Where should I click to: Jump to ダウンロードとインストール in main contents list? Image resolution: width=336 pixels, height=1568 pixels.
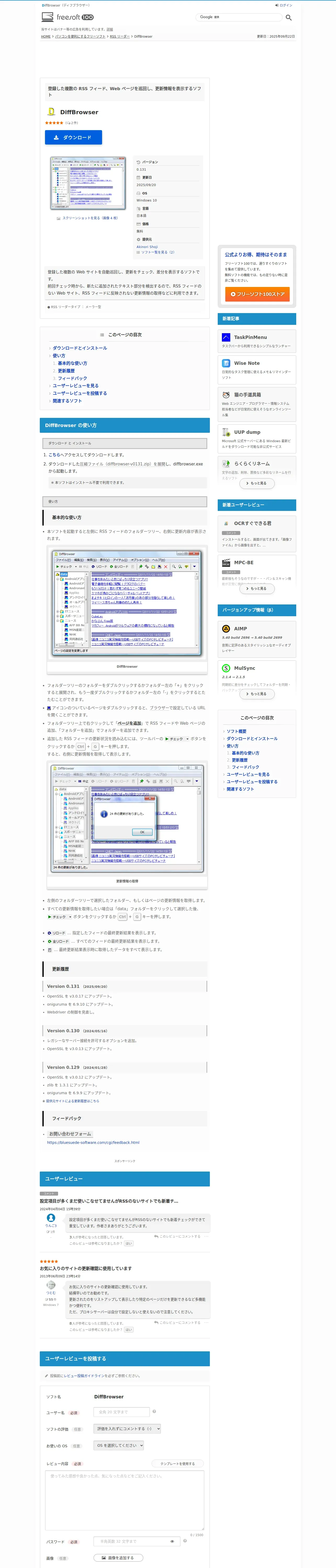point(80,348)
